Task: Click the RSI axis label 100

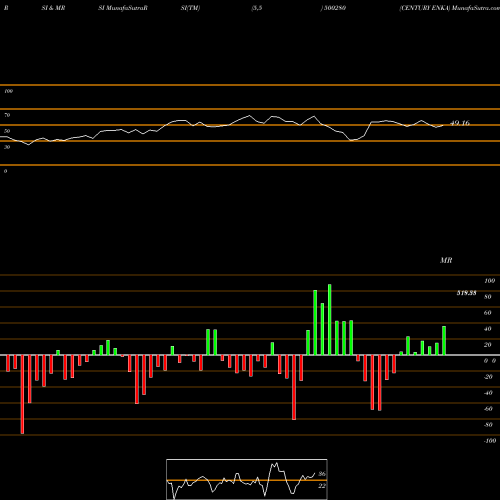Action: coord(8,91)
